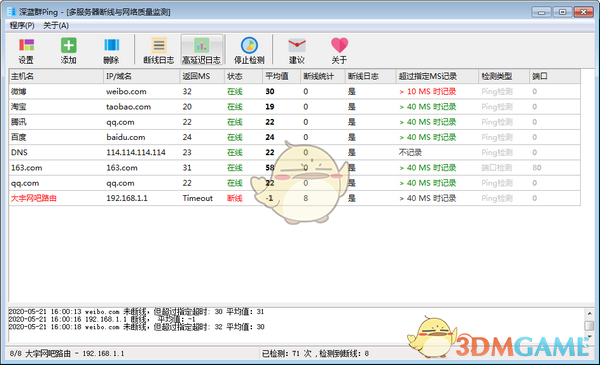The width and height of the screenshot is (600, 365).
Task: Click the port value 80 cell
Action: pyautogui.click(x=536, y=168)
